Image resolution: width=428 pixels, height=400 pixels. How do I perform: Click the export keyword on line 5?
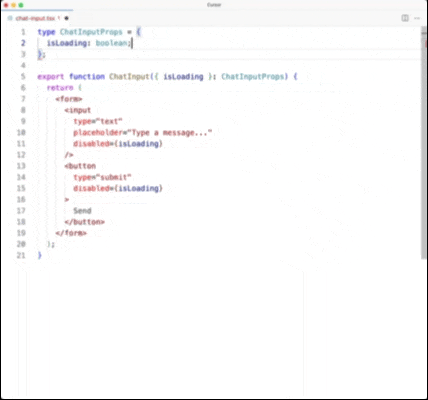click(x=51, y=76)
